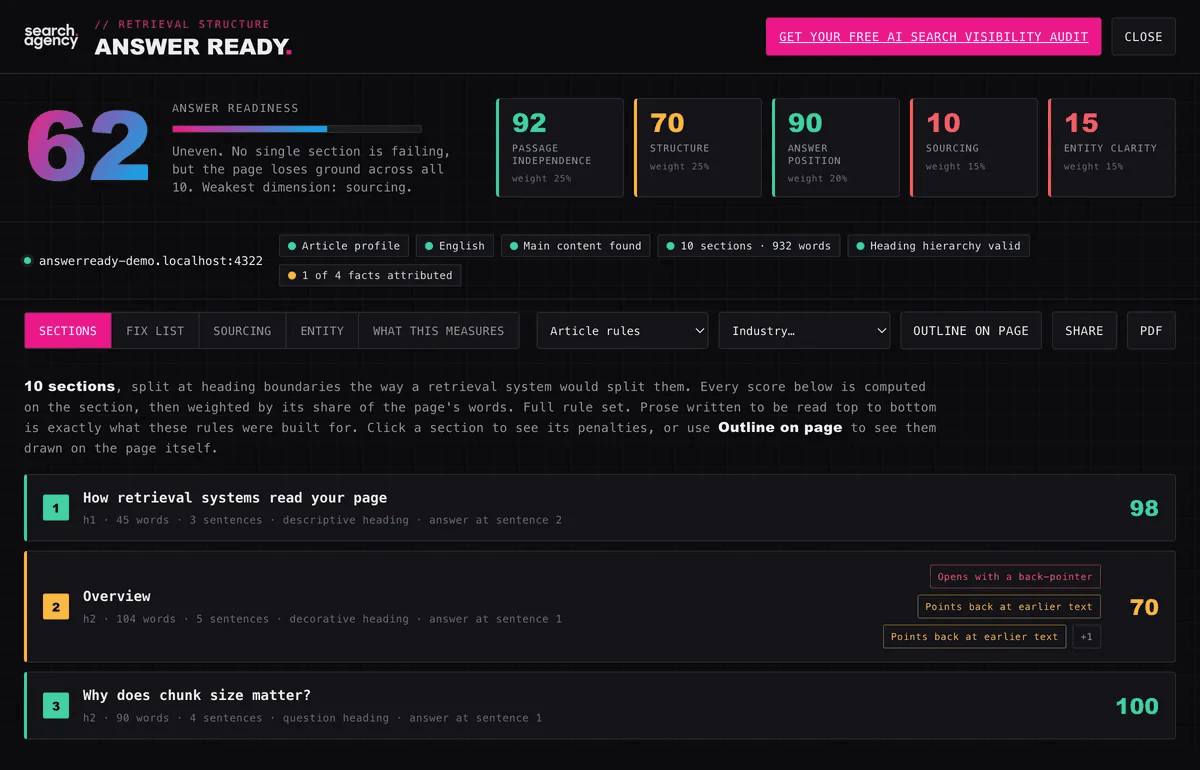Toggle Outline on Page button
This screenshot has width=1200, height=770.
pos(971,331)
